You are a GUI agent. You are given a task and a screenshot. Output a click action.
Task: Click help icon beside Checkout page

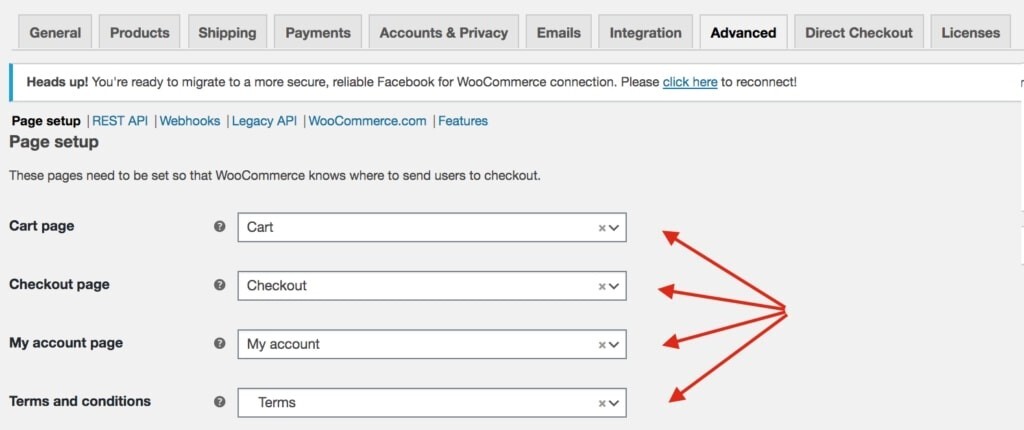(x=220, y=285)
